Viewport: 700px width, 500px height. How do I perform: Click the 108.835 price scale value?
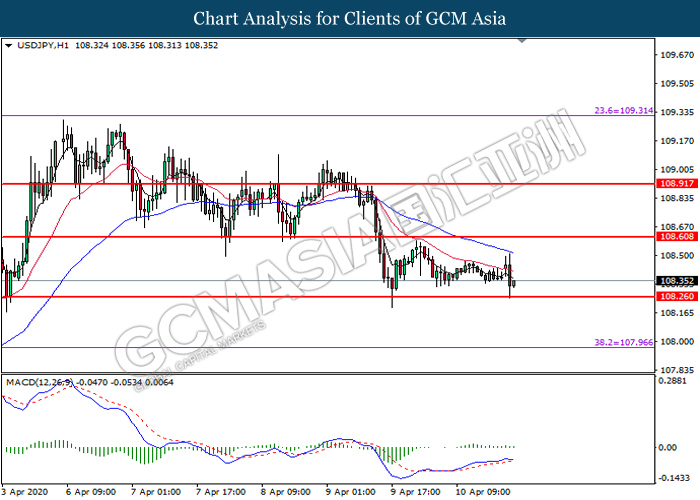tap(677, 198)
